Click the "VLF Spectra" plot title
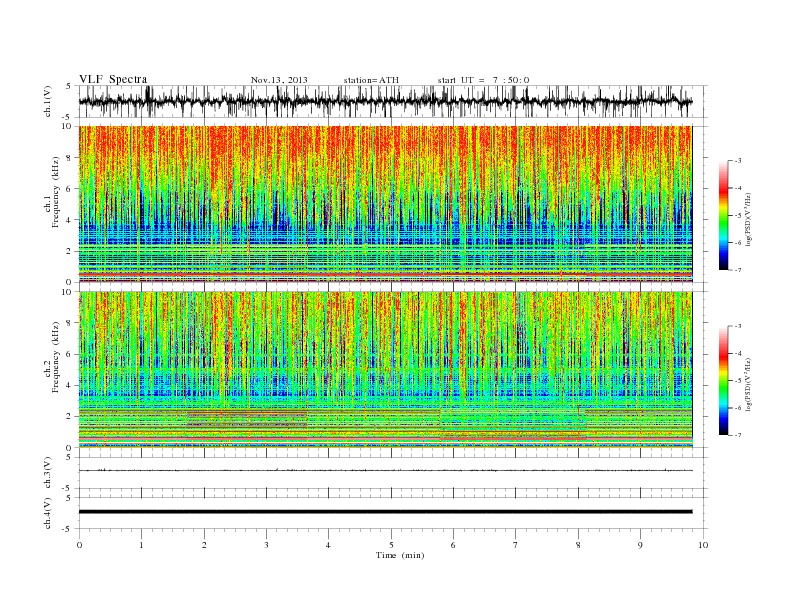The width and height of the screenshot is (792, 612). coord(113,79)
